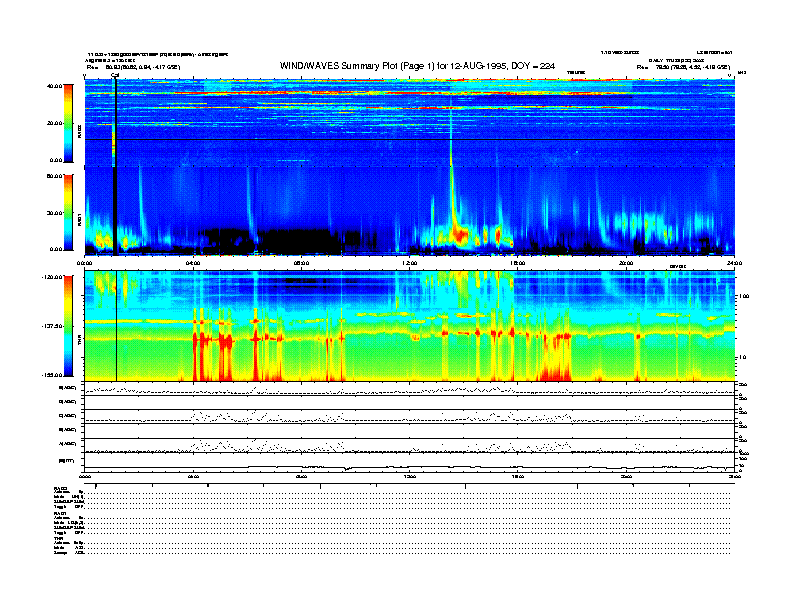Image resolution: width=792 pixels, height=612 pixels.
Task: Click the RAD2 intensity color bar
Action: 68,123
